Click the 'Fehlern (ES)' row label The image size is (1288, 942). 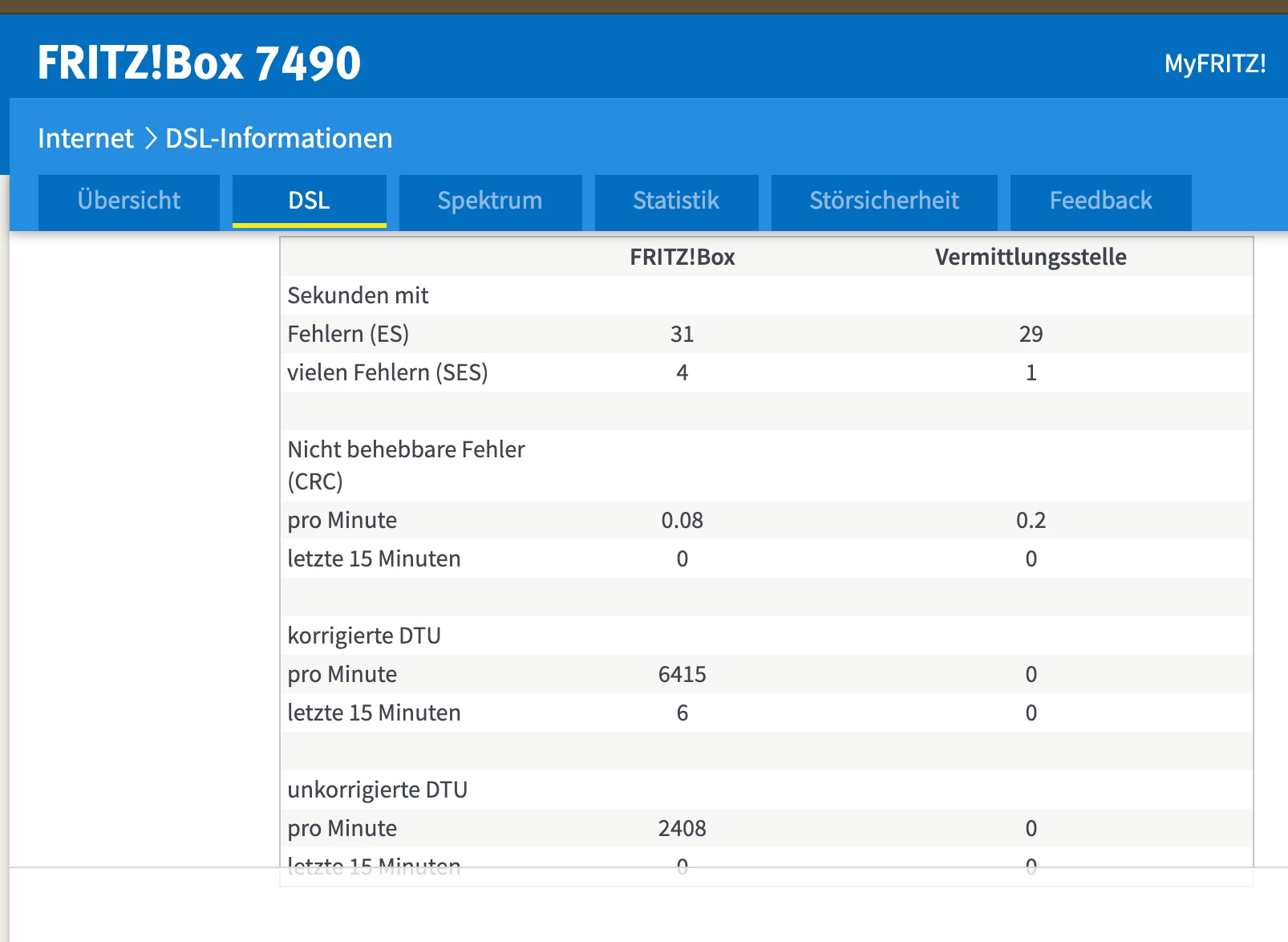pyautogui.click(x=349, y=334)
